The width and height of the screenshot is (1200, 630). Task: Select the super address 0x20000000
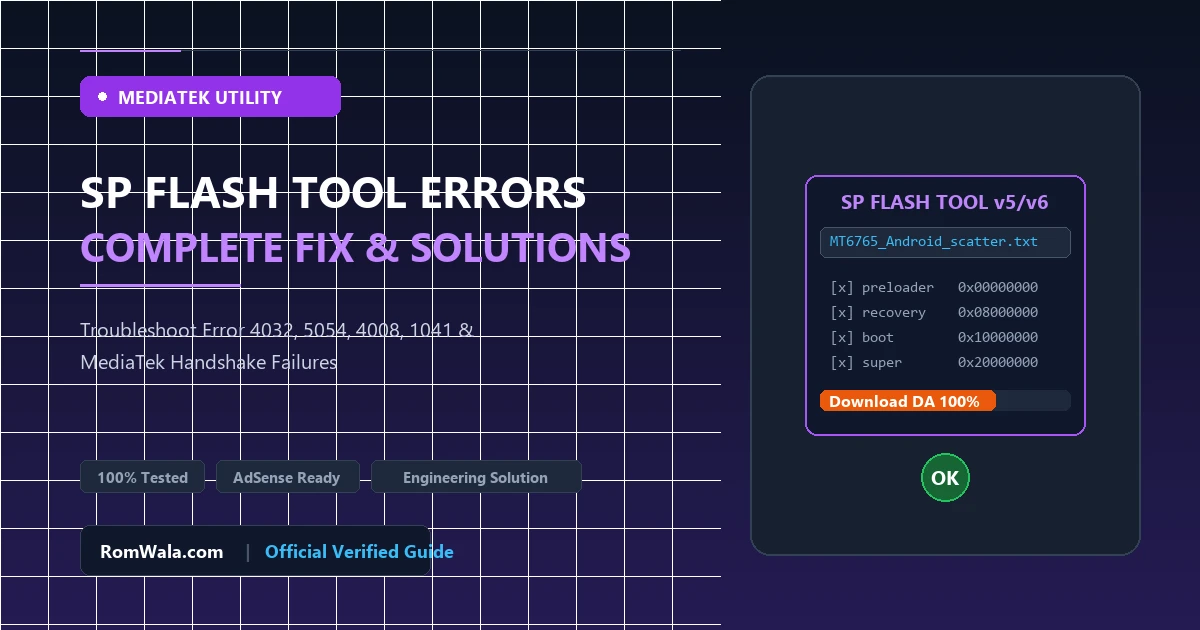(998, 362)
